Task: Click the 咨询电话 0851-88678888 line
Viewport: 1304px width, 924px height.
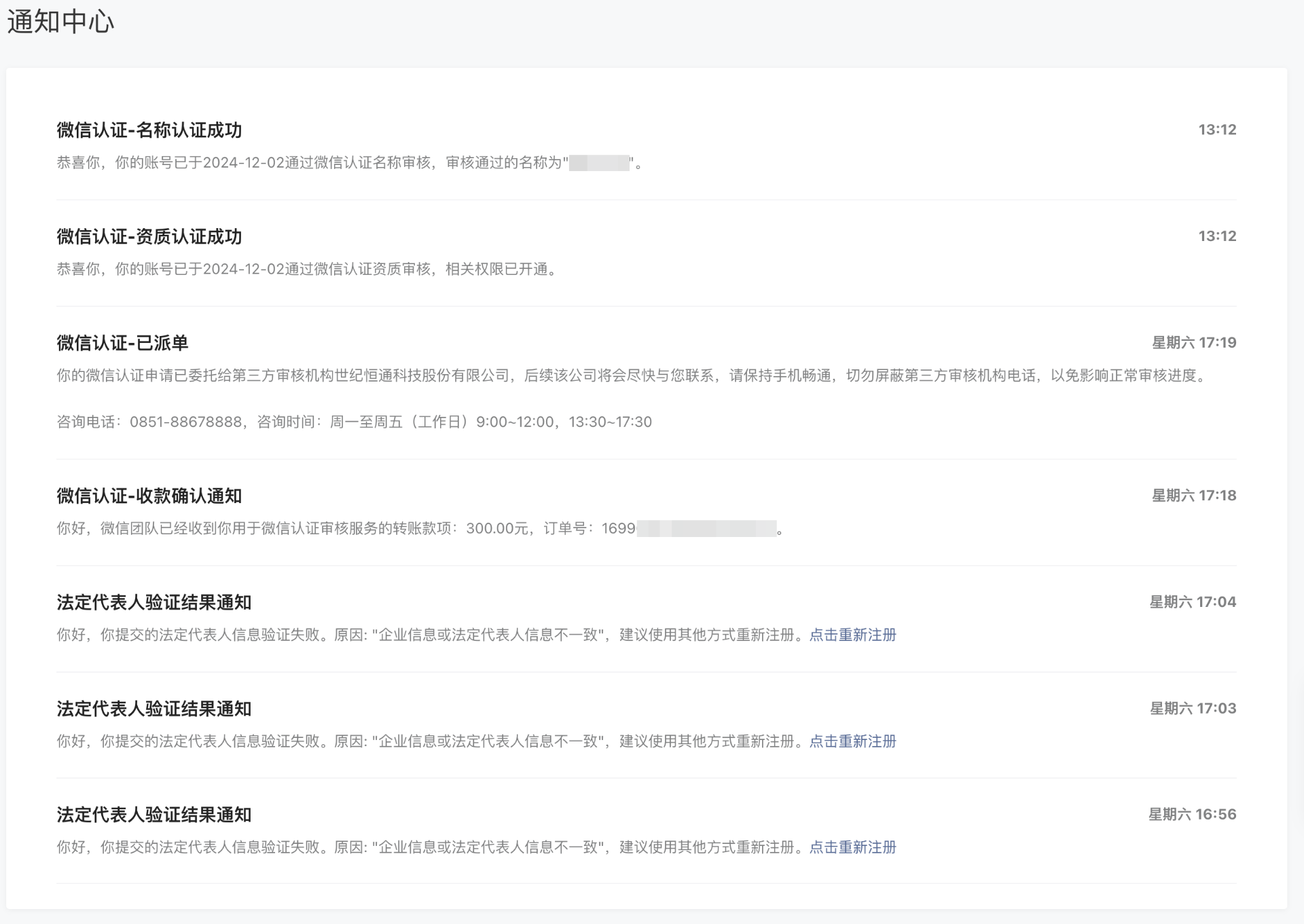Action: pyautogui.click(x=354, y=422)
